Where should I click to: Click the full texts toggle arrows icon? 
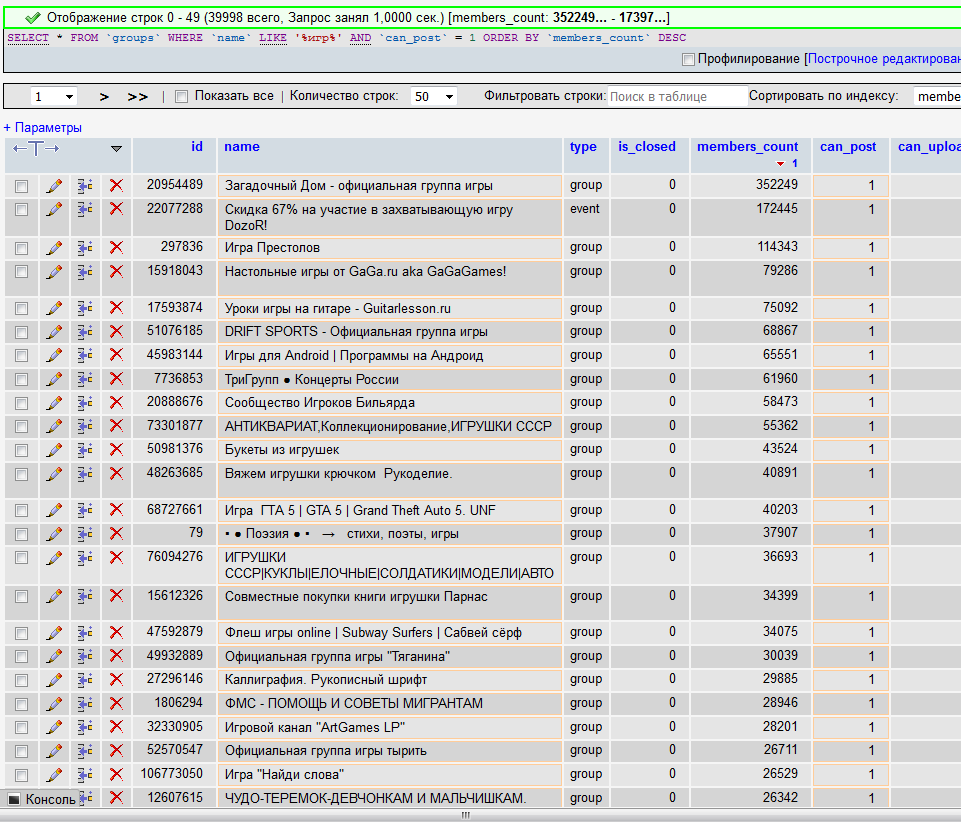[36, 148]
